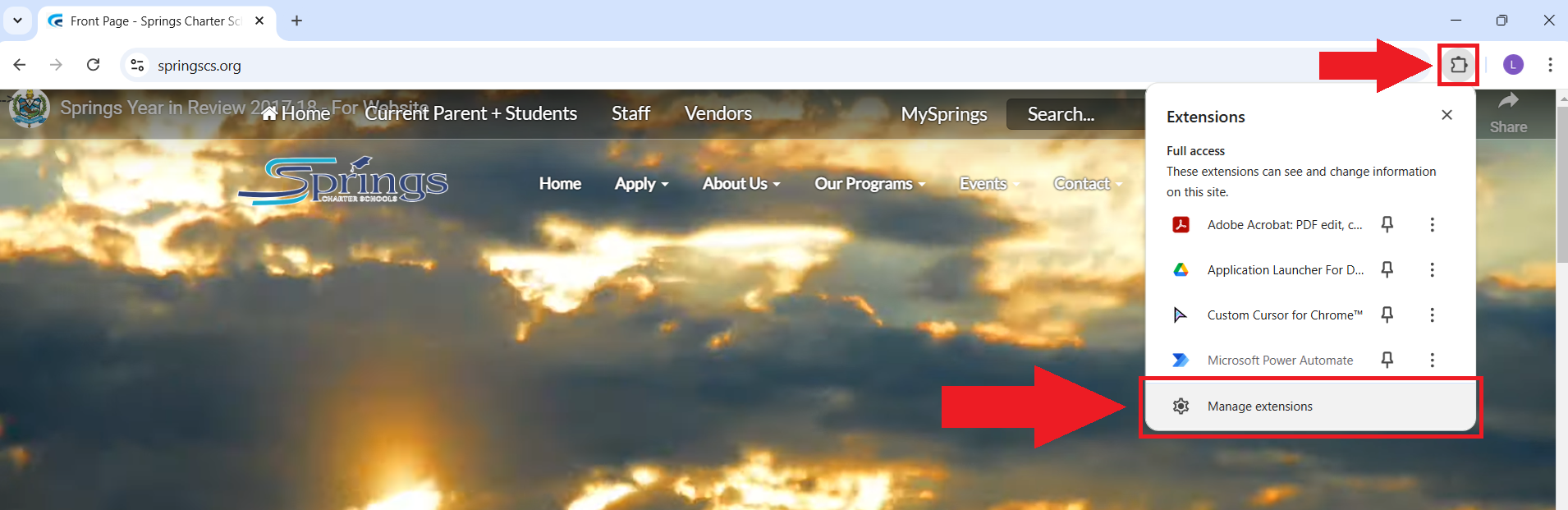1568x510 pixels.
Task: Reload the current page
Action: [94, 65]
